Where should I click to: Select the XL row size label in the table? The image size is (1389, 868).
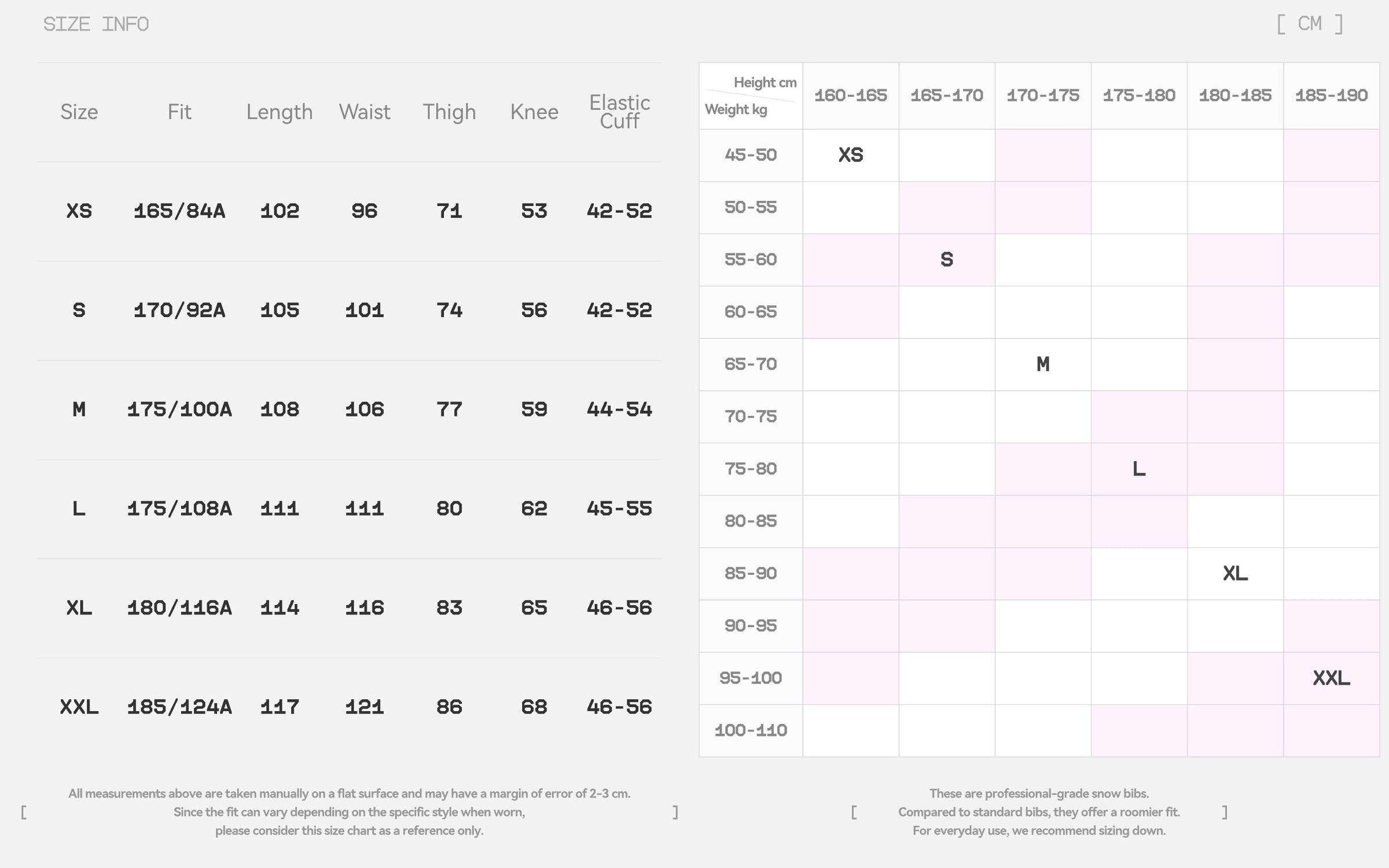pyautogui.click(x=79, y=608)
